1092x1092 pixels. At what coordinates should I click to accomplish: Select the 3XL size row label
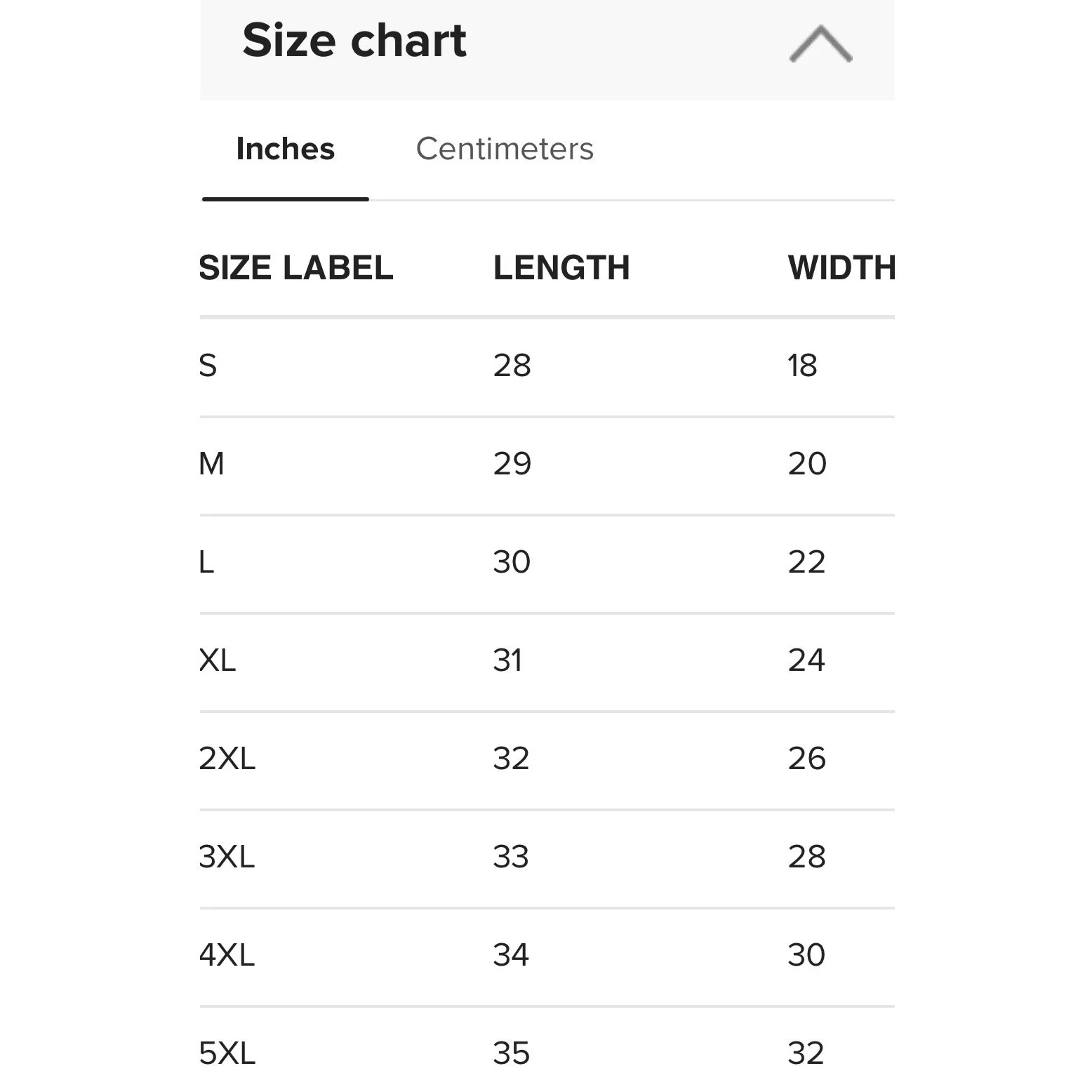(227, 857)
